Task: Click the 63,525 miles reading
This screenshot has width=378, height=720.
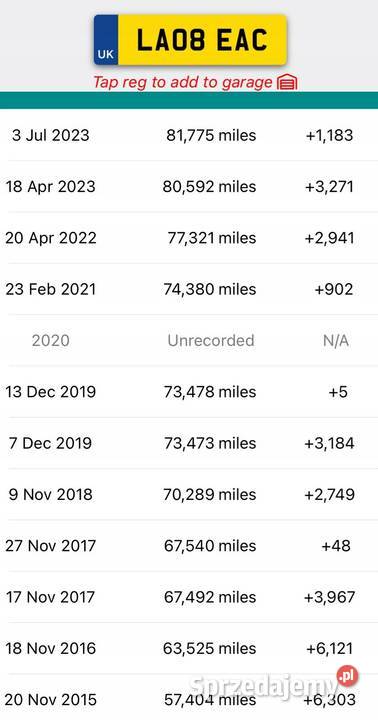Action: (209, 648)
